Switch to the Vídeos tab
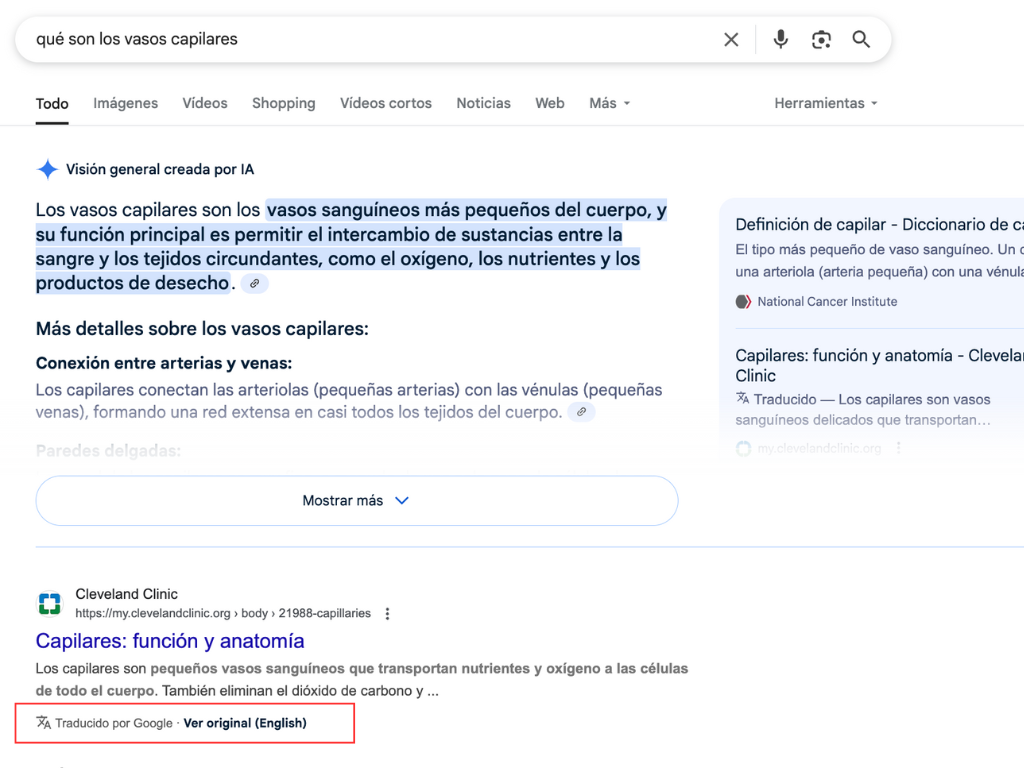The height and width of the screenshot is (768, 1024). point(205,103)
